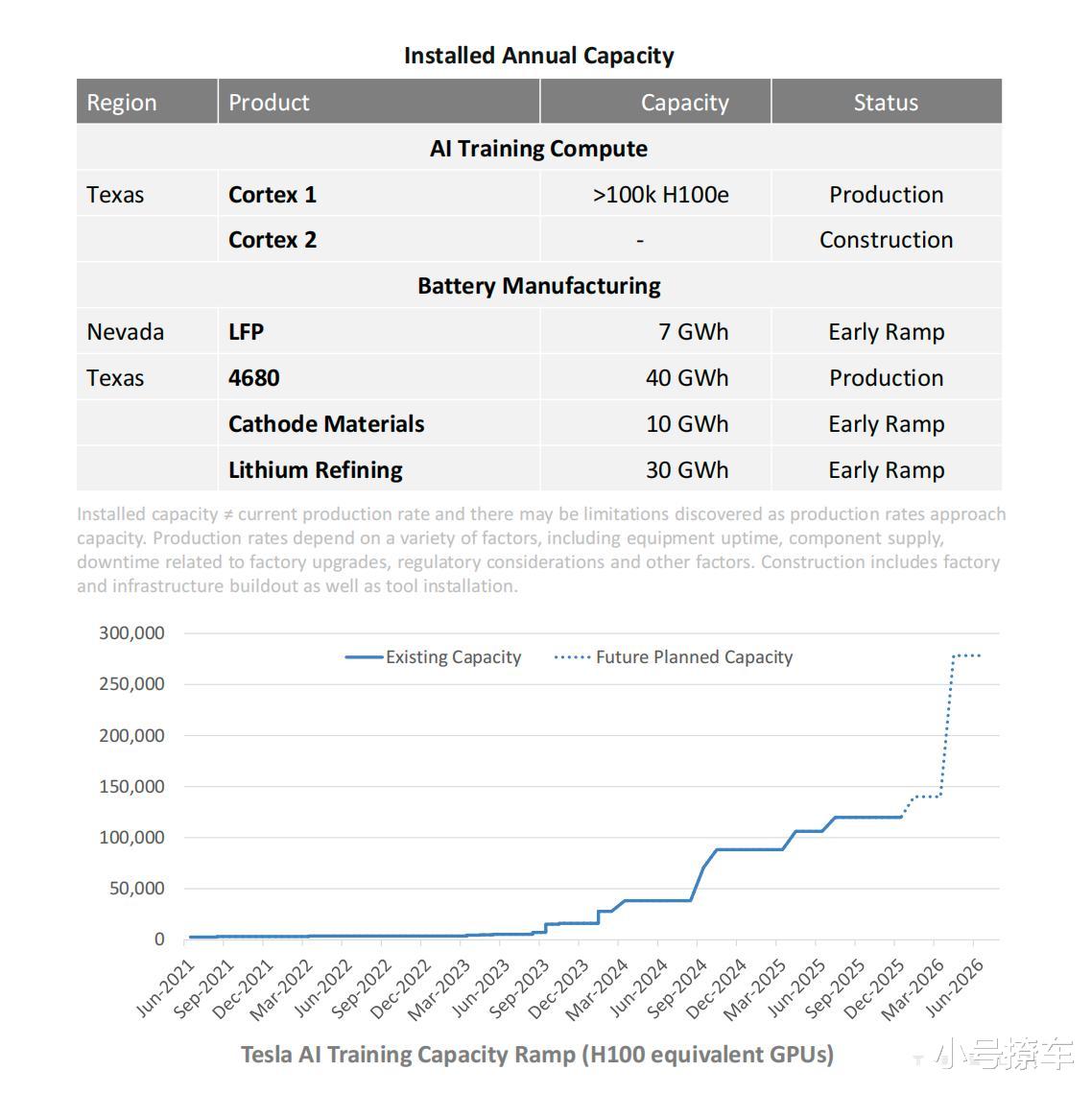This screenshot has height=1094, width=1092.
Task: Click the Cortex 1 product cell
Action: (x=273, y=195)
